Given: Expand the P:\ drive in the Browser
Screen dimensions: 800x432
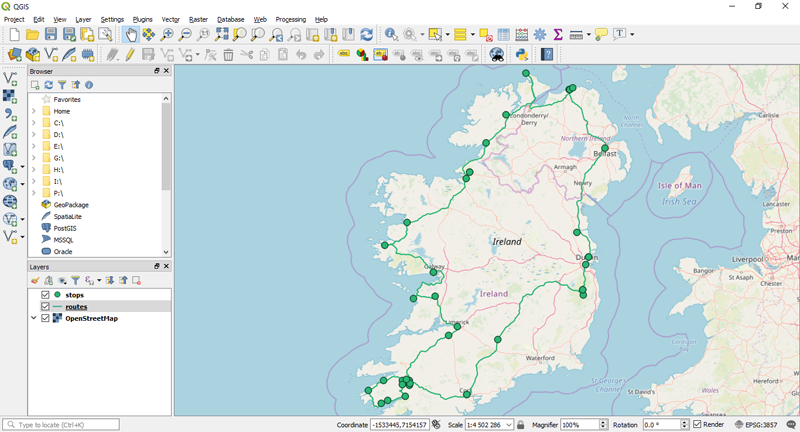Looking at the screenshot, I should [x=34, y=193].
